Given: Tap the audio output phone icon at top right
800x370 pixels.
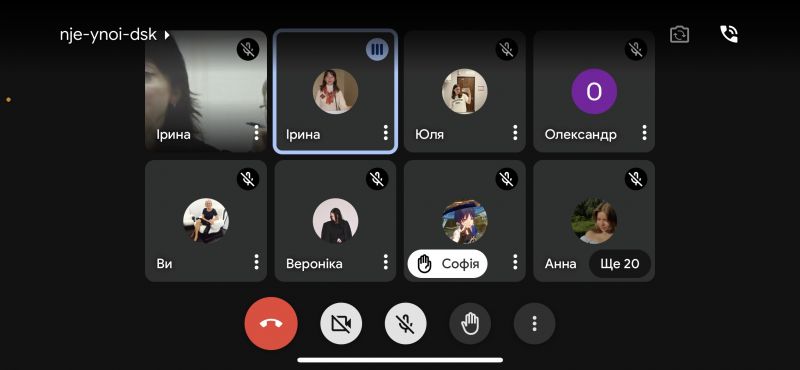Looking at the screenshot, I should pyautogui.click(x=729, y=34).
